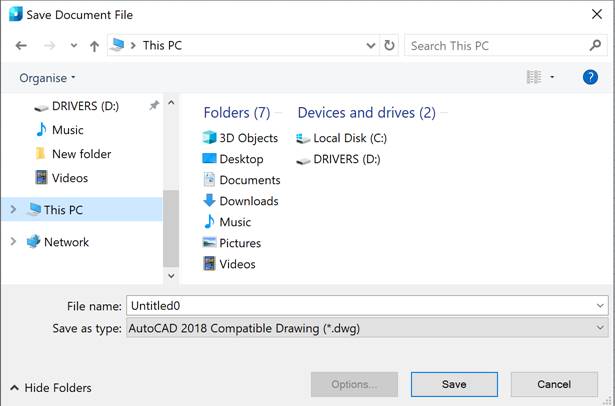Click the Back navigation arrow
This screenshot has height=406, width=615.
coord(21,46)
